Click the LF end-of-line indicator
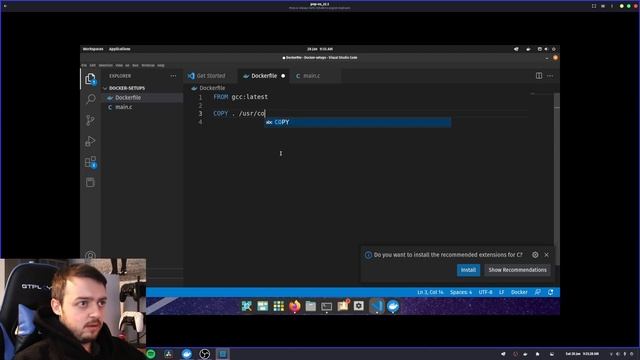The width and height of the screenshot is (640, 360). [x=502, y=292]
